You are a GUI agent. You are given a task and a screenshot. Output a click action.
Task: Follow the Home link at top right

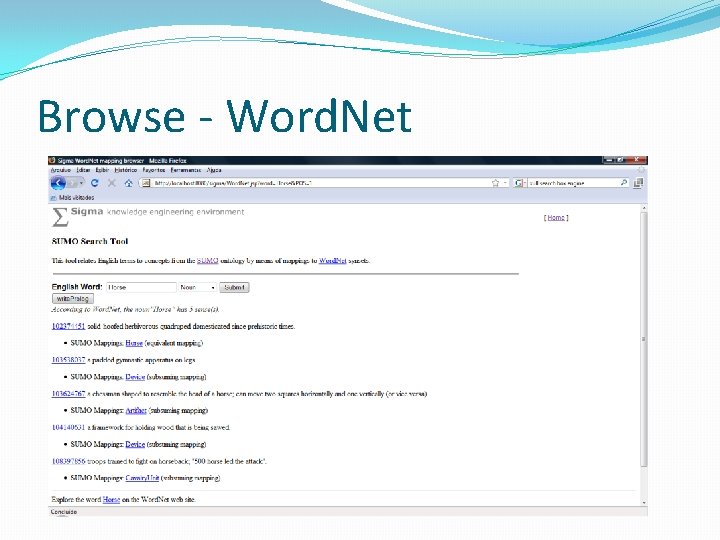pos(556,218)
